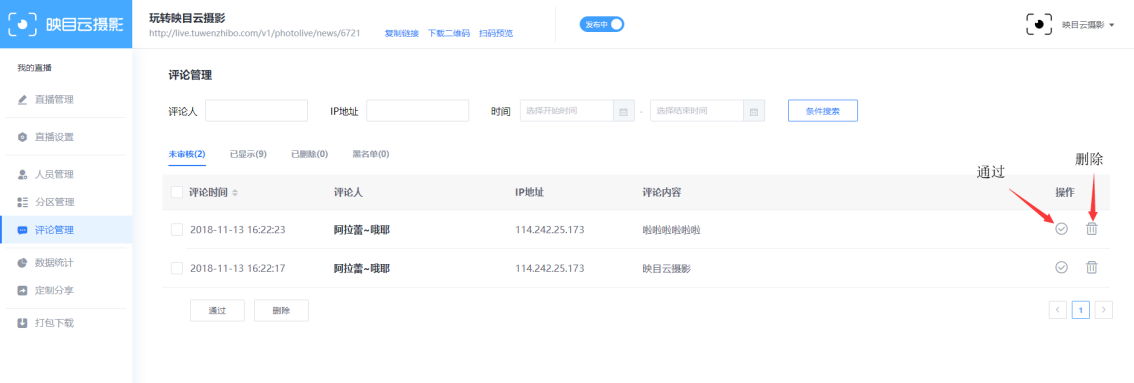Click the 扫码预览 link
Screen dimensions: 1134x383
(x=496, y=33)
